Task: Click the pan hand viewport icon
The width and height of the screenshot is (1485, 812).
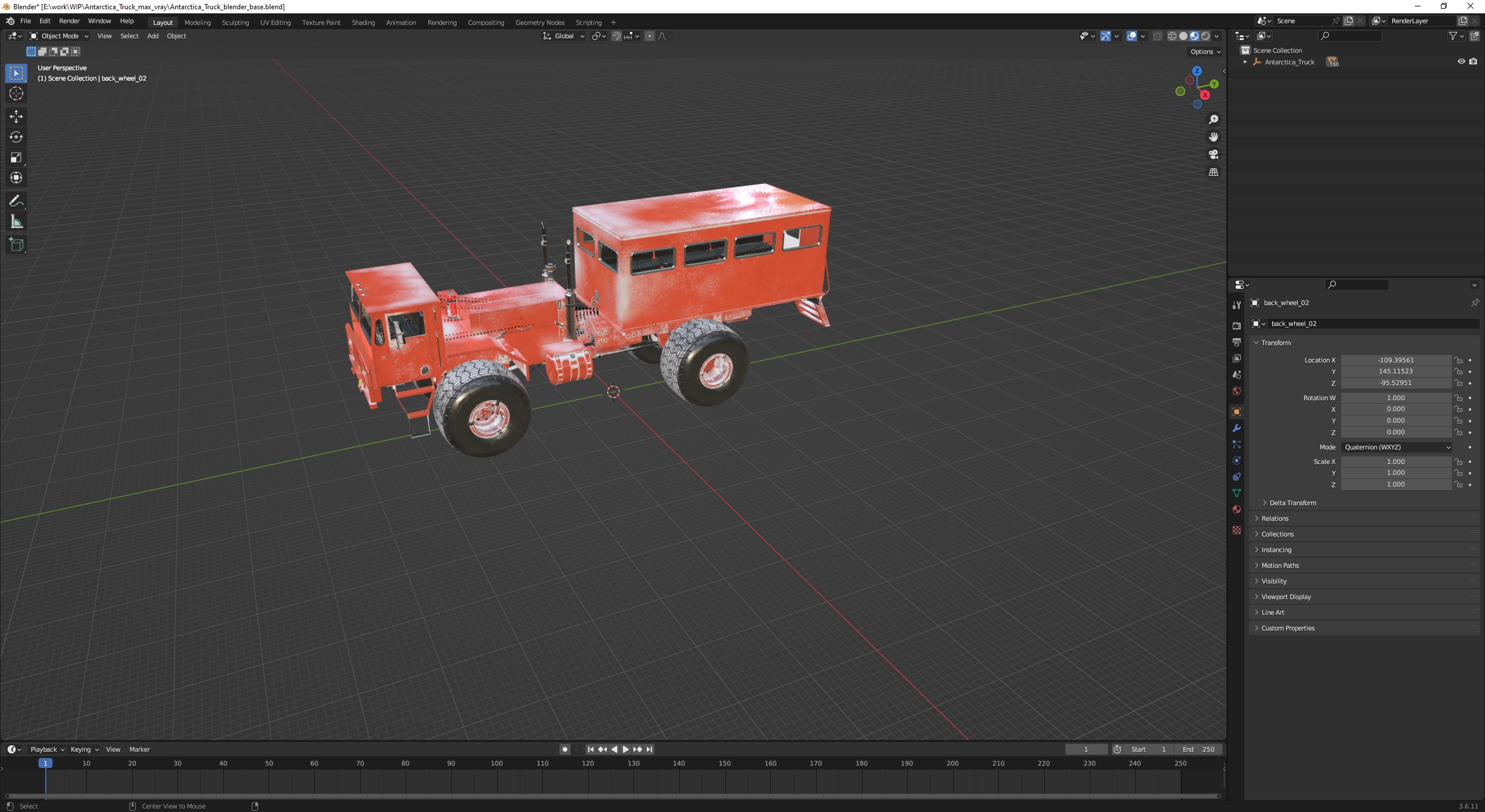Action: click(x=1213, y=137)
